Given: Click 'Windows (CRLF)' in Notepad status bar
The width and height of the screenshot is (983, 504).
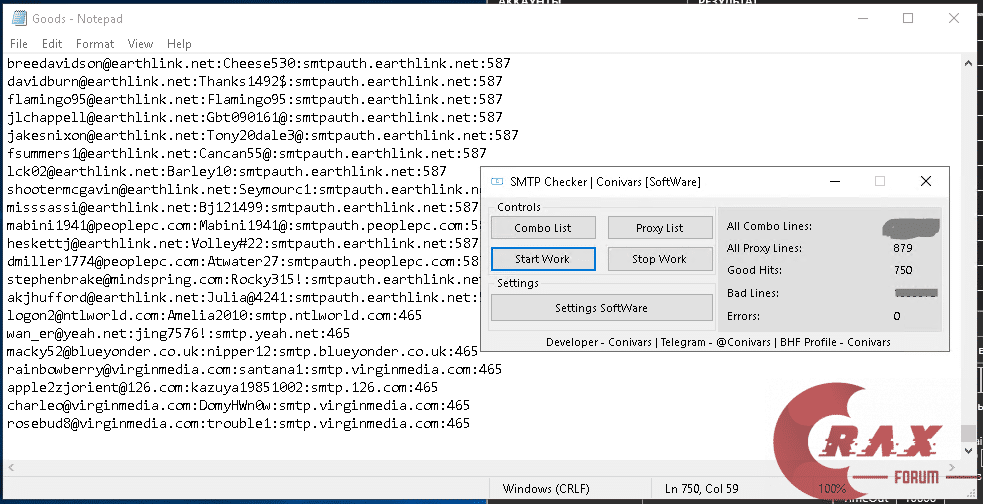Looking at the screenshot, I should [x=546, y=488].
